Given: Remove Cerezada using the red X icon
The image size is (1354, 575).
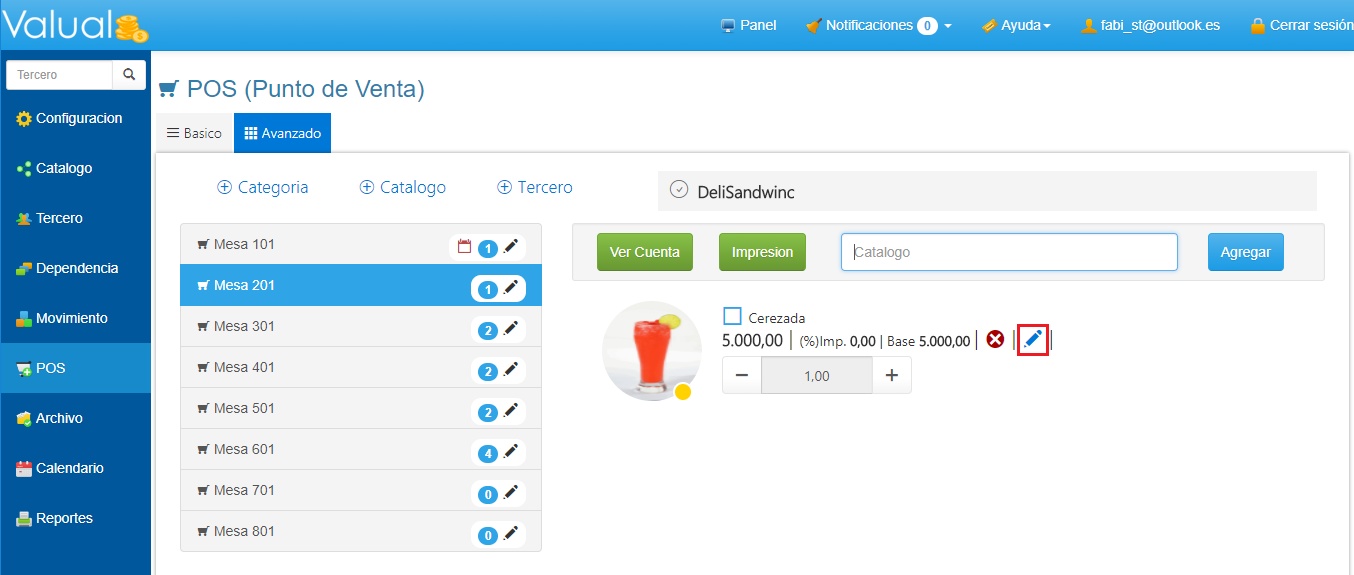Looking at the screenshot, I should point(995,340).
